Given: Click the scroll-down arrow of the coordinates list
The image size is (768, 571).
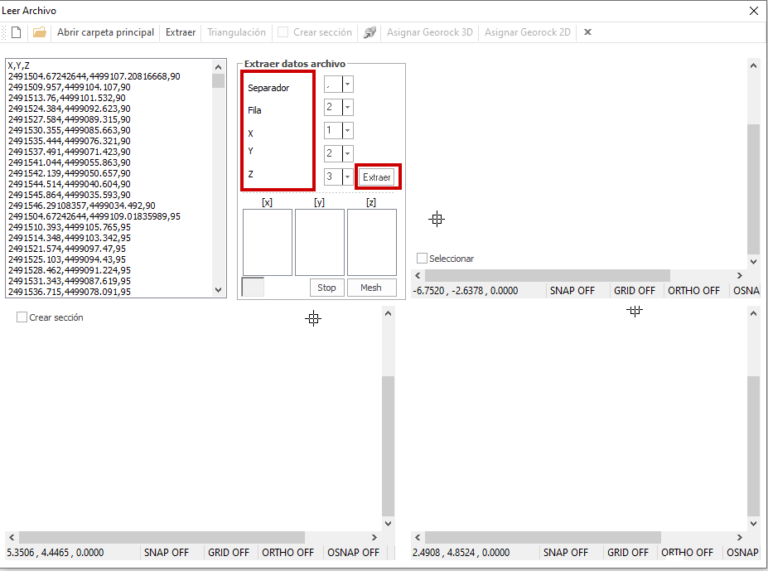Looking at the screenshot, I should [x=218, y=290].
